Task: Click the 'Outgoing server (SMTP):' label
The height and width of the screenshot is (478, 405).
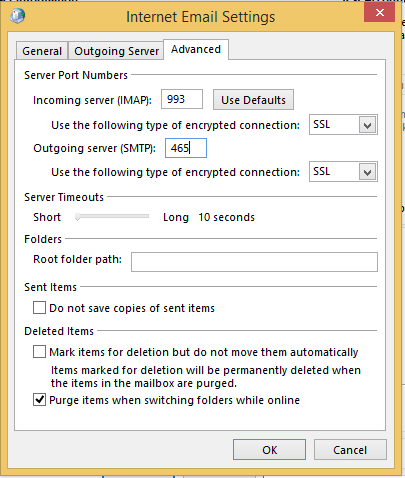Action: coord(94,148)
